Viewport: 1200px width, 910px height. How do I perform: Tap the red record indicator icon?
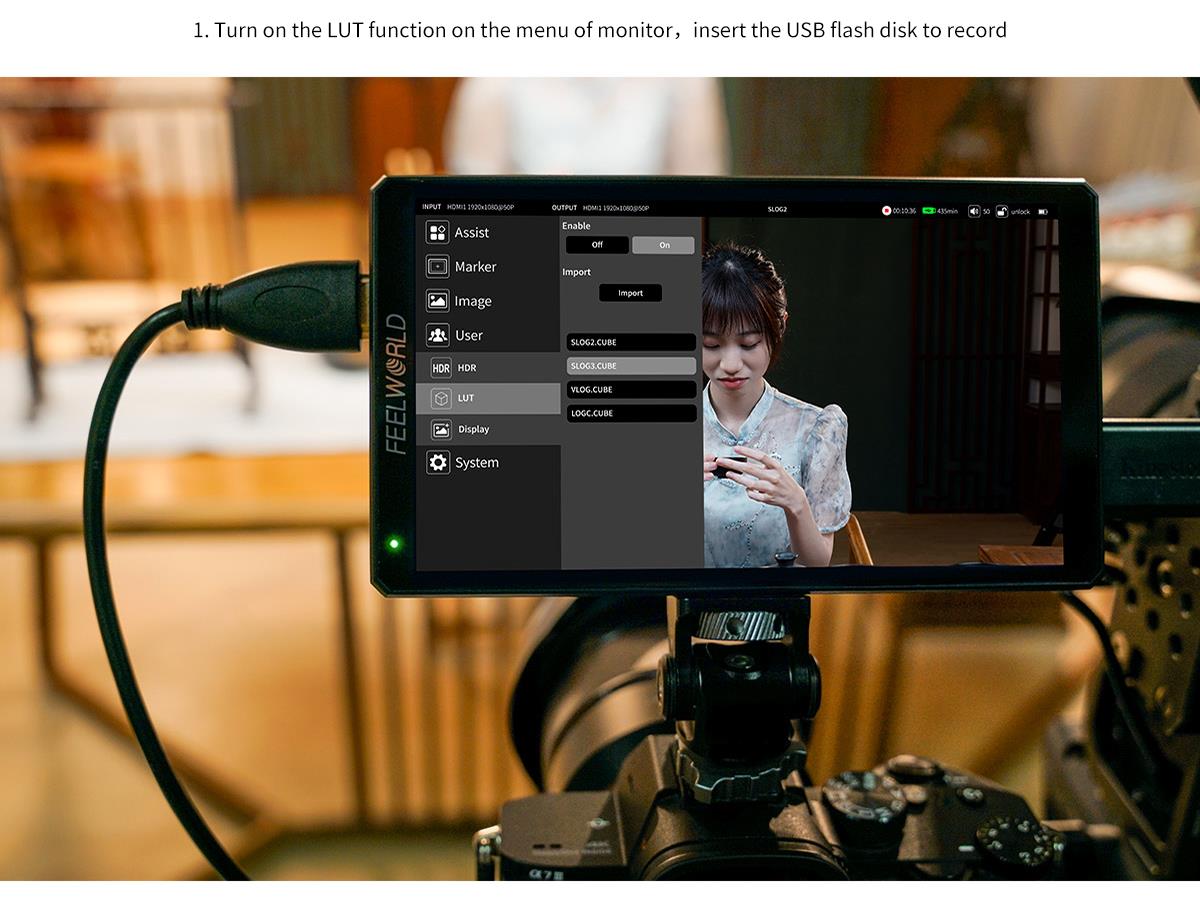point(886,211)
